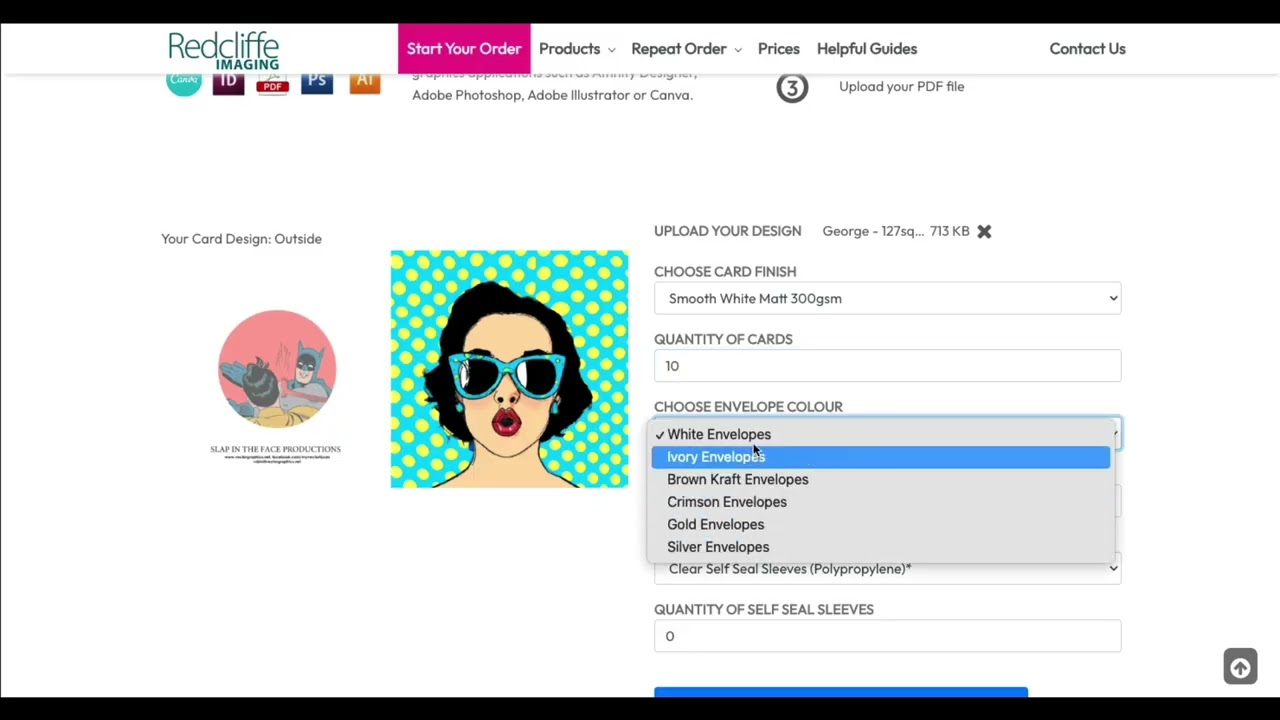Click the Quantity of Cards field
Screen dimensions: 1280x720
pyautogui.click(x=887, y=366)
